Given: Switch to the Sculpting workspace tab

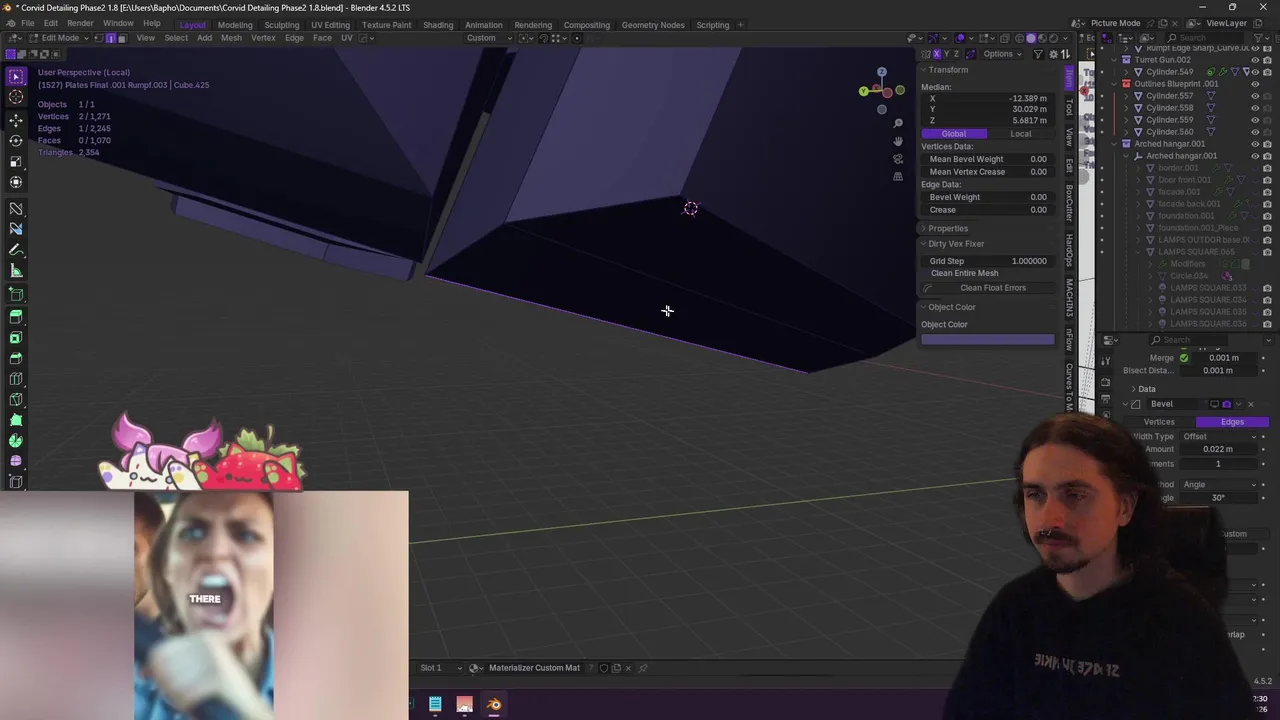Looking at the screenshot, I should [x=282, y=25].
